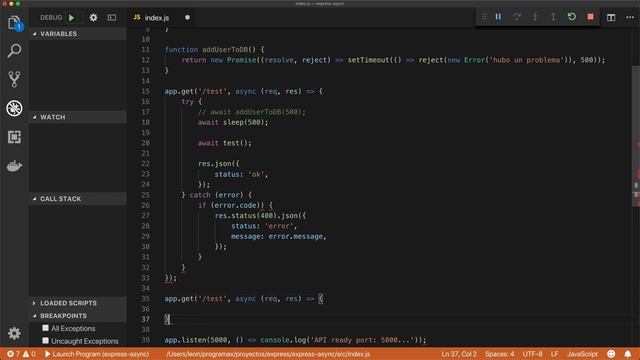Screen dimensions: 640x360
Task: Enable the All Exceptions breakpoint checkbox
Action: (x=45, y=328)
